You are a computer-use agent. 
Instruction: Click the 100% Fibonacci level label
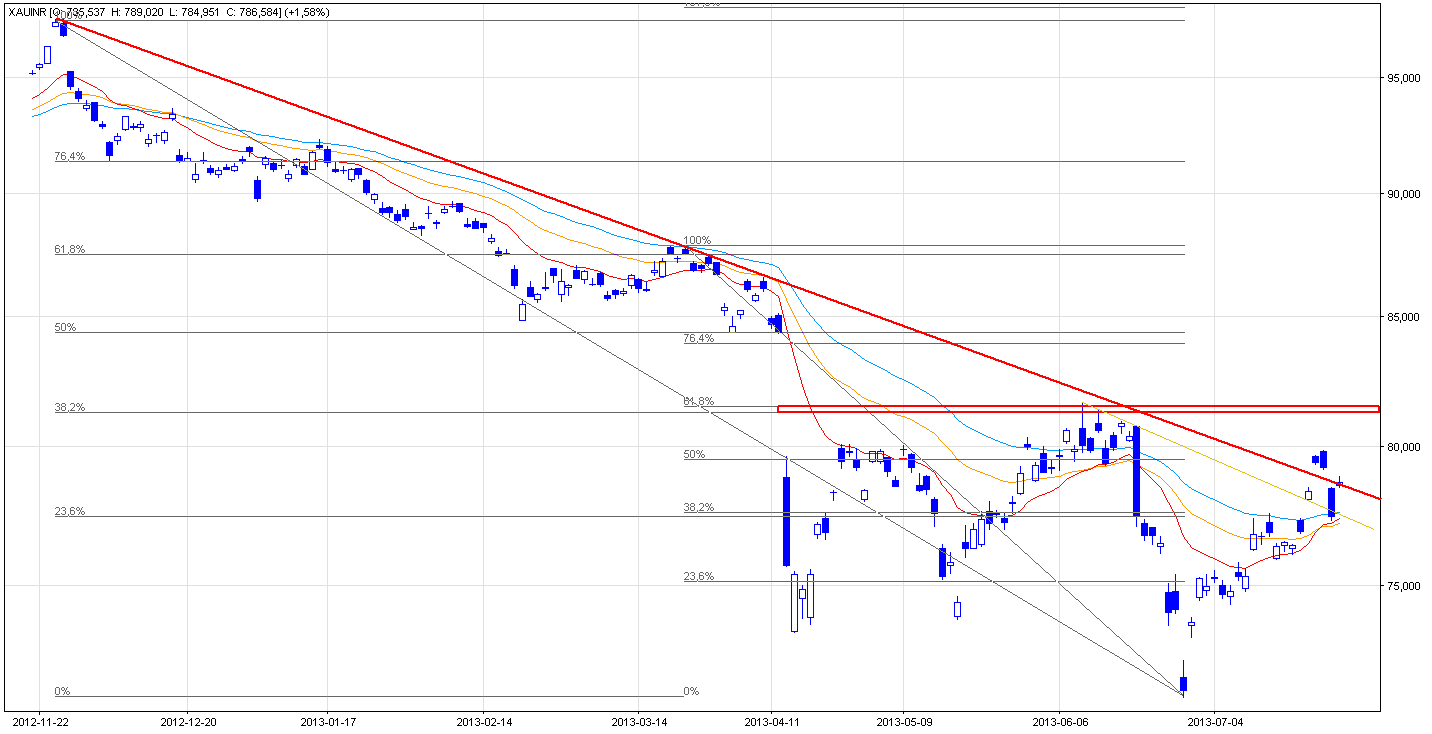tap(697, 241)
